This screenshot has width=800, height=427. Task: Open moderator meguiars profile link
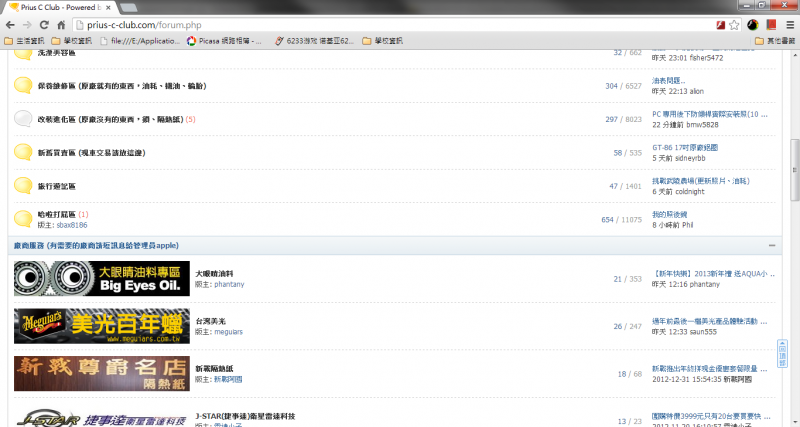click(x=229, y=332)
